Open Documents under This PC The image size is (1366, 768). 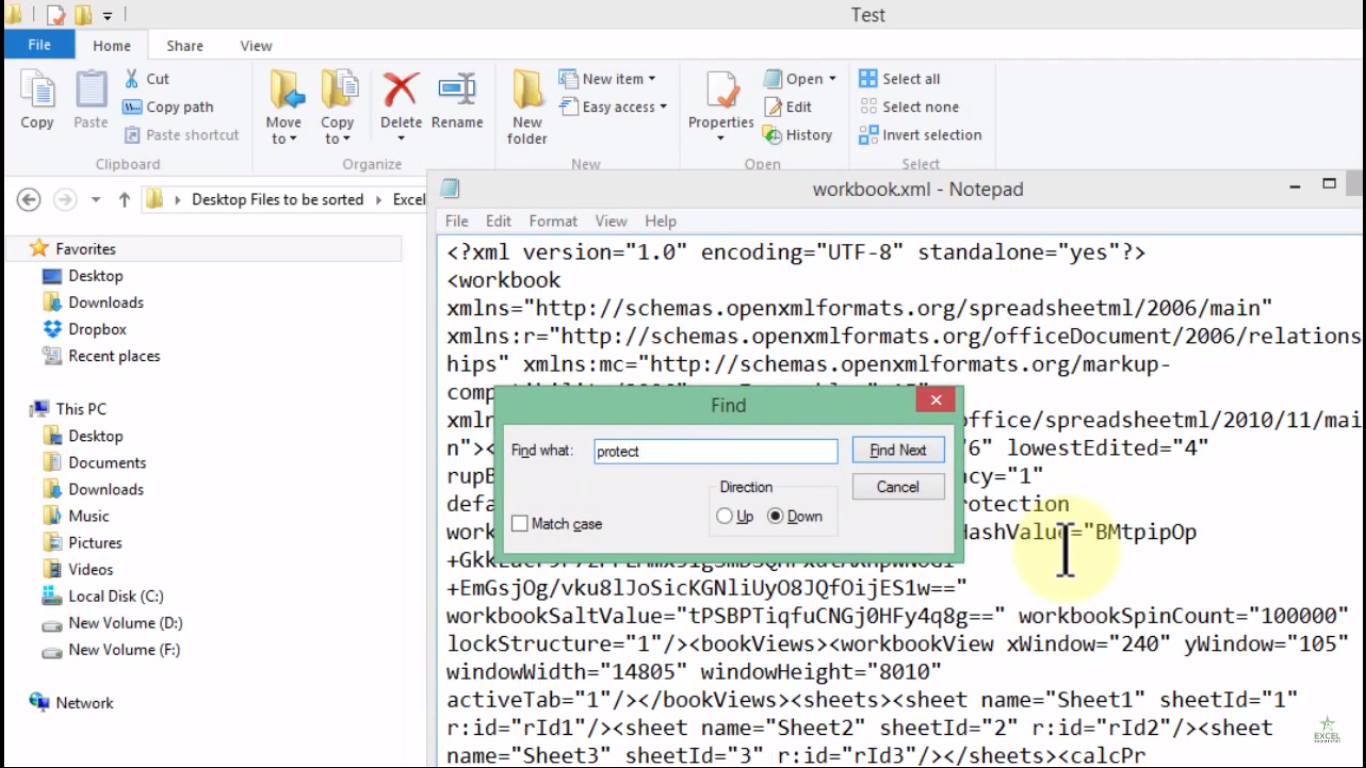click(x=95, y=463)
